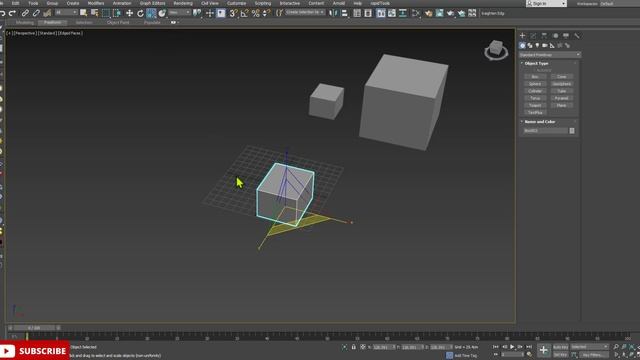Click the Cylinder primitive button
The image size is (640, 360).
(x=535, y=91)
